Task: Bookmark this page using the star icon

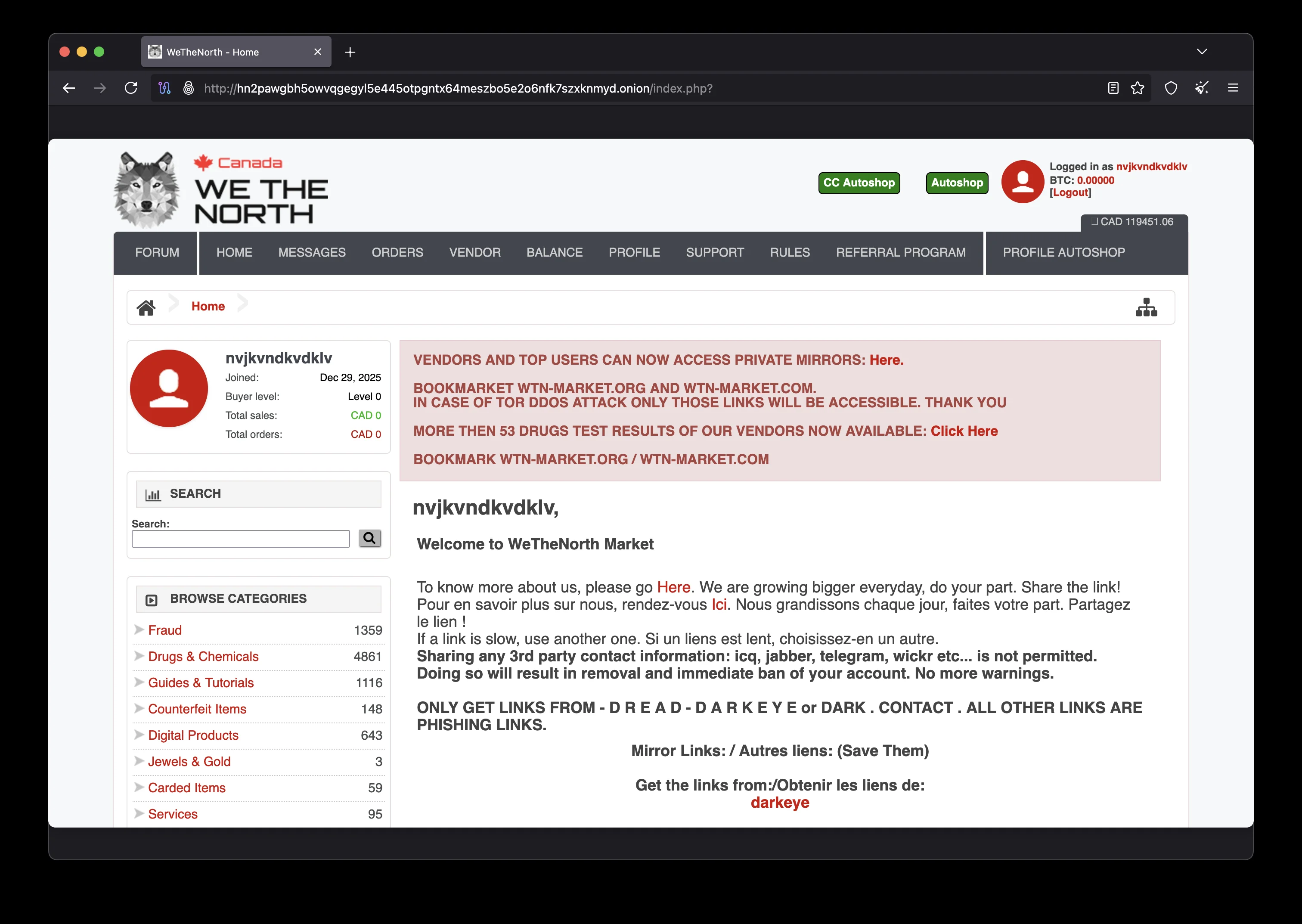Action: [x=1137, y=88]
